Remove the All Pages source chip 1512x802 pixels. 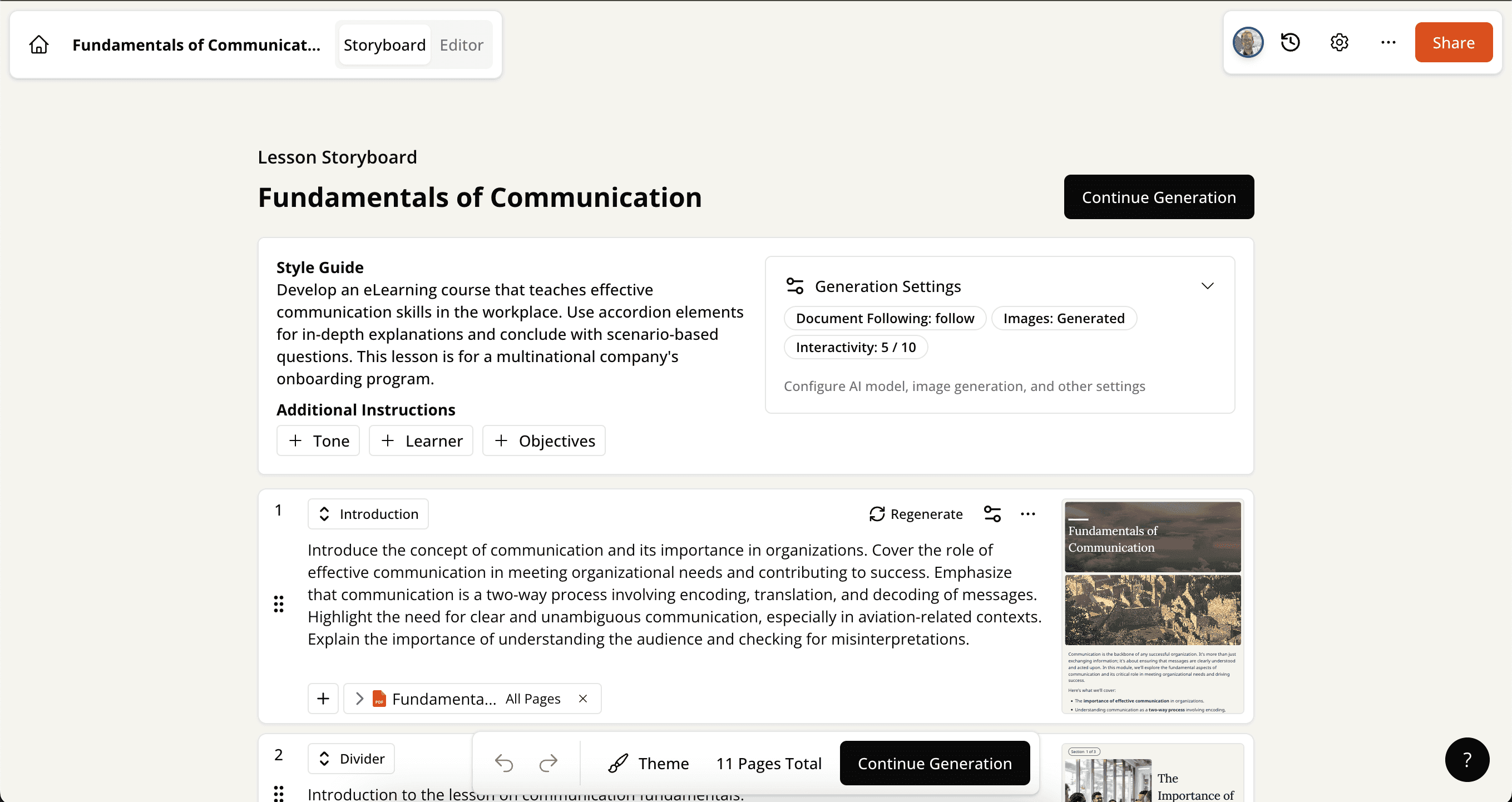pyautogui.click(x=583, y=698)
